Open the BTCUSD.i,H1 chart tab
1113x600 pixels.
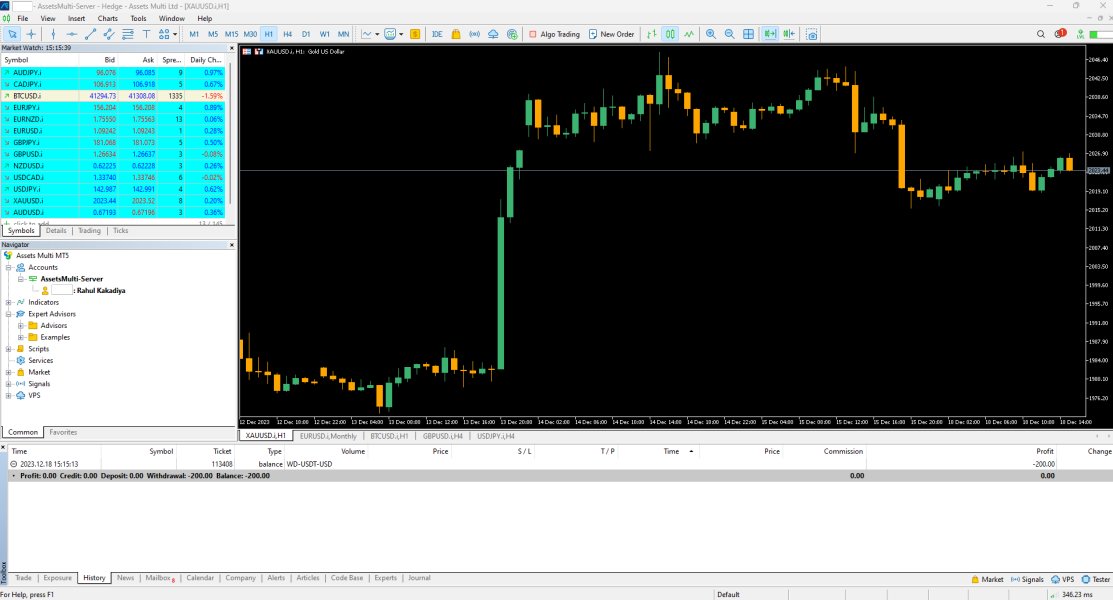(x=389, y=436)
